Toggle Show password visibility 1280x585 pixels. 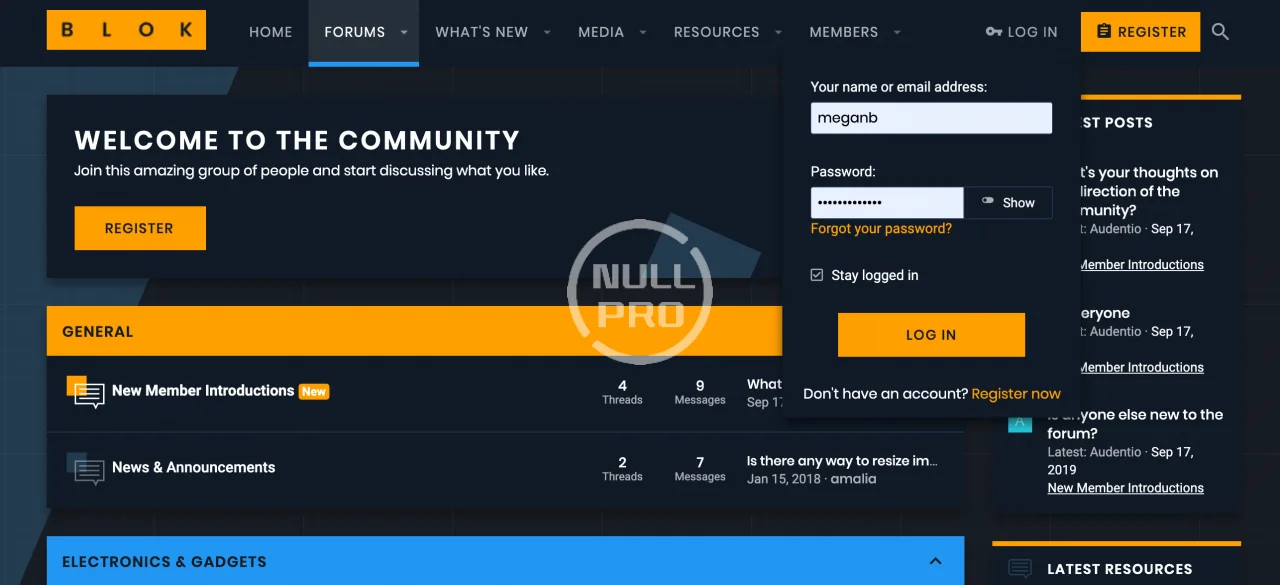(x=1008, y=203)
